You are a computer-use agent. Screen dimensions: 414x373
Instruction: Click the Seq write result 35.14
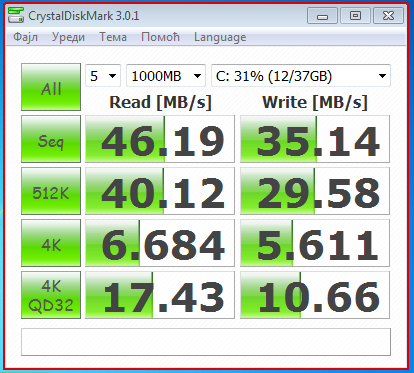(x=315, y=139)
